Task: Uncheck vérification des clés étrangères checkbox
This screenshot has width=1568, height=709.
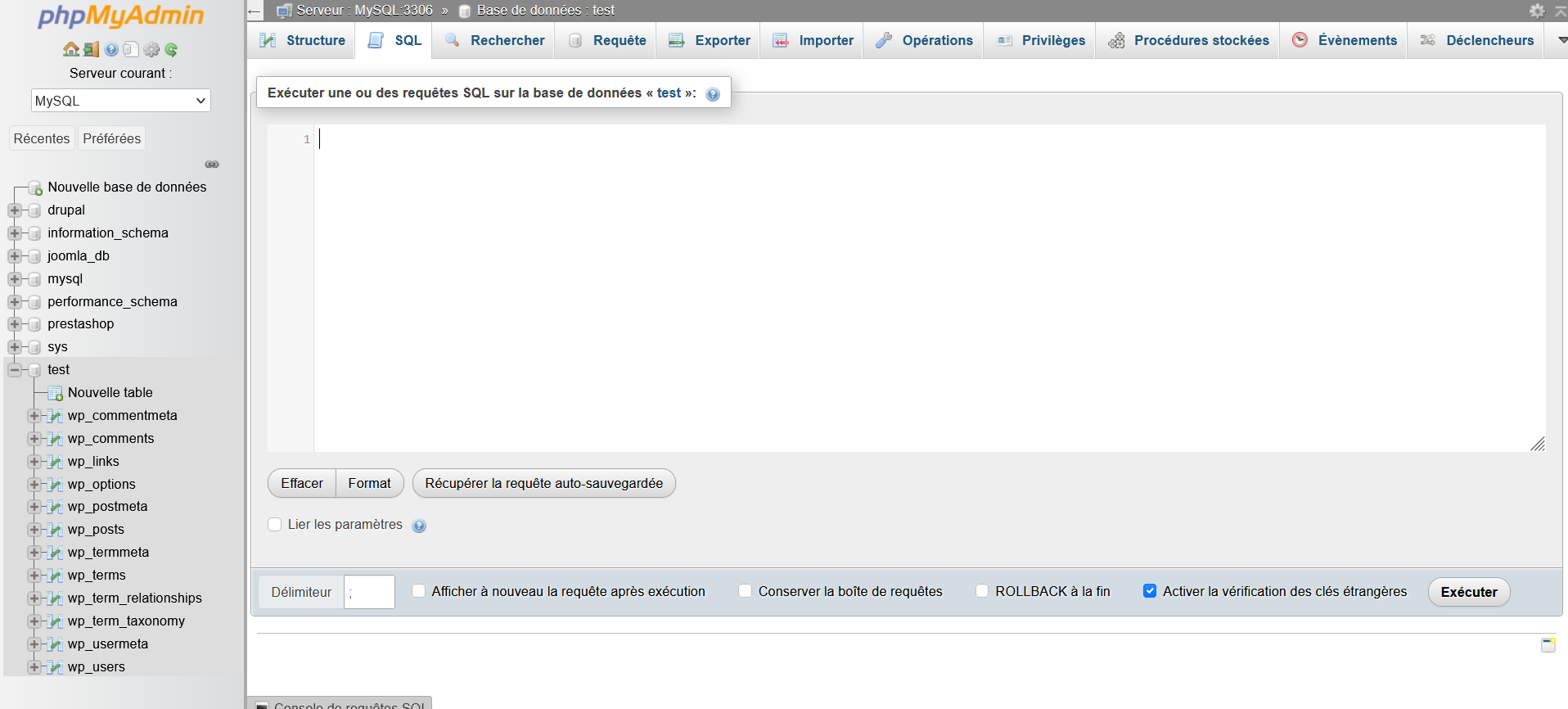Action: click(x=1150, y=591)
